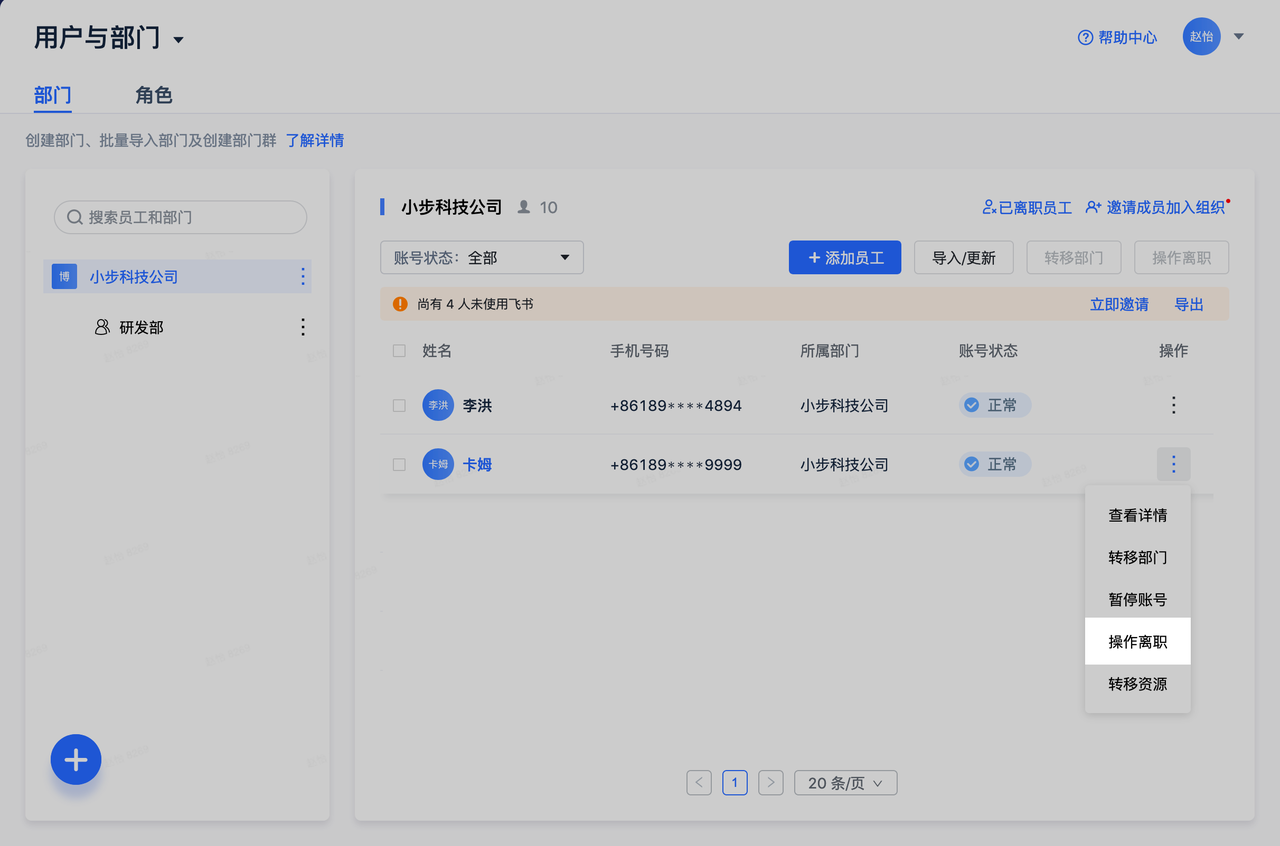Switch to the 角色 tab
1280x846 pixels.
154,95
